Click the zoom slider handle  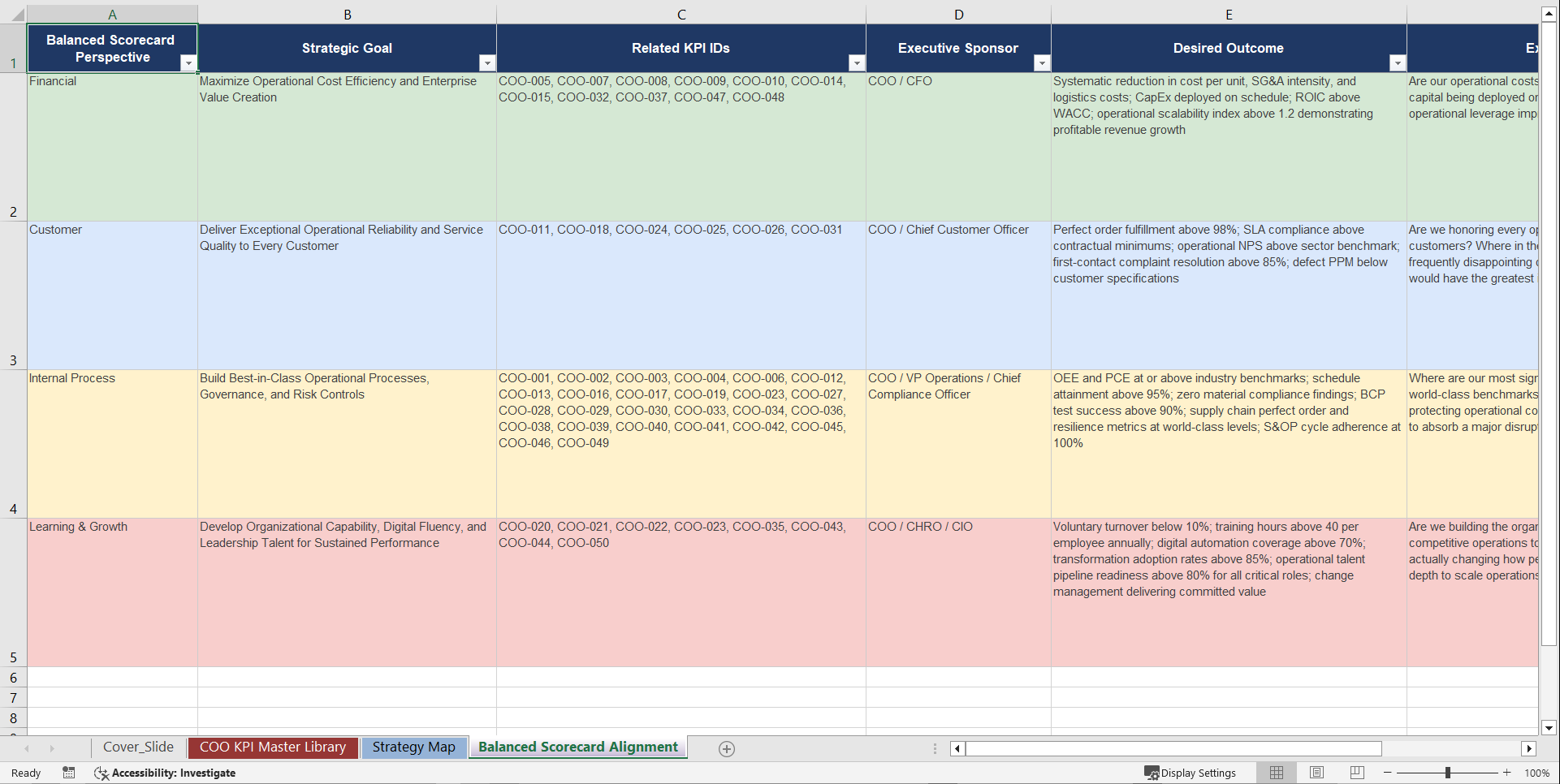1448,773
